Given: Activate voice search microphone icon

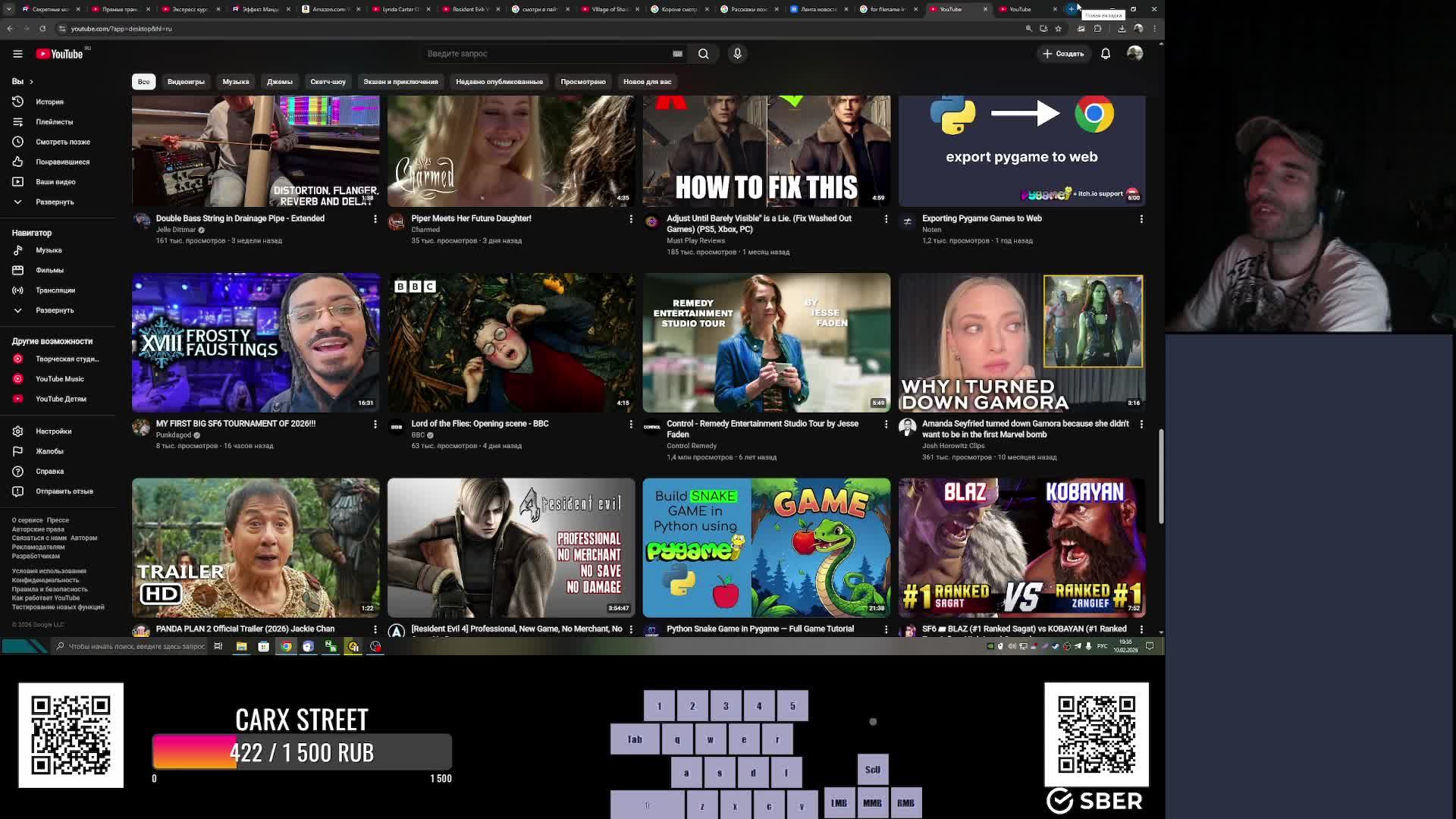Looking at the screenshot, I should coord(736,54).
